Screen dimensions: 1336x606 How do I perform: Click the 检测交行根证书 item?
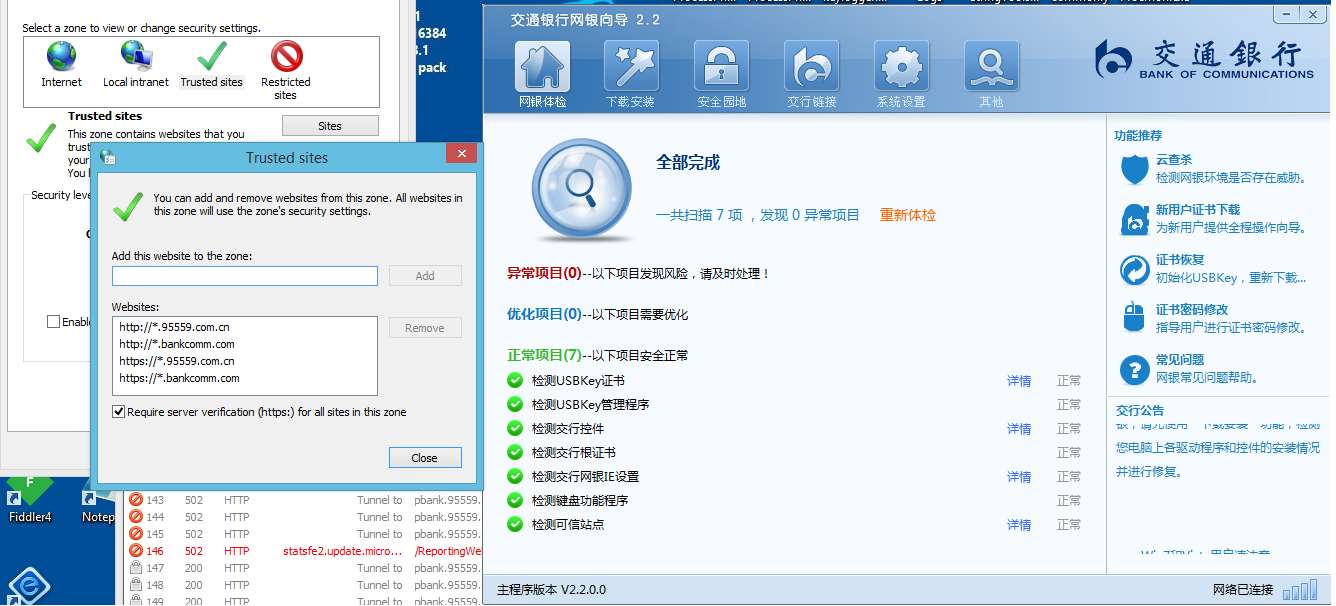tap(574, 453)
